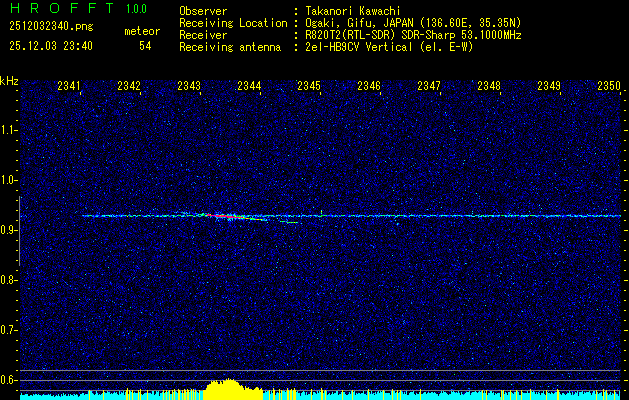Image resolution: width=629 pixels, height=400 pixels.
Task: Click the 0.7 frequency axis label
Action: click(9, 329)
